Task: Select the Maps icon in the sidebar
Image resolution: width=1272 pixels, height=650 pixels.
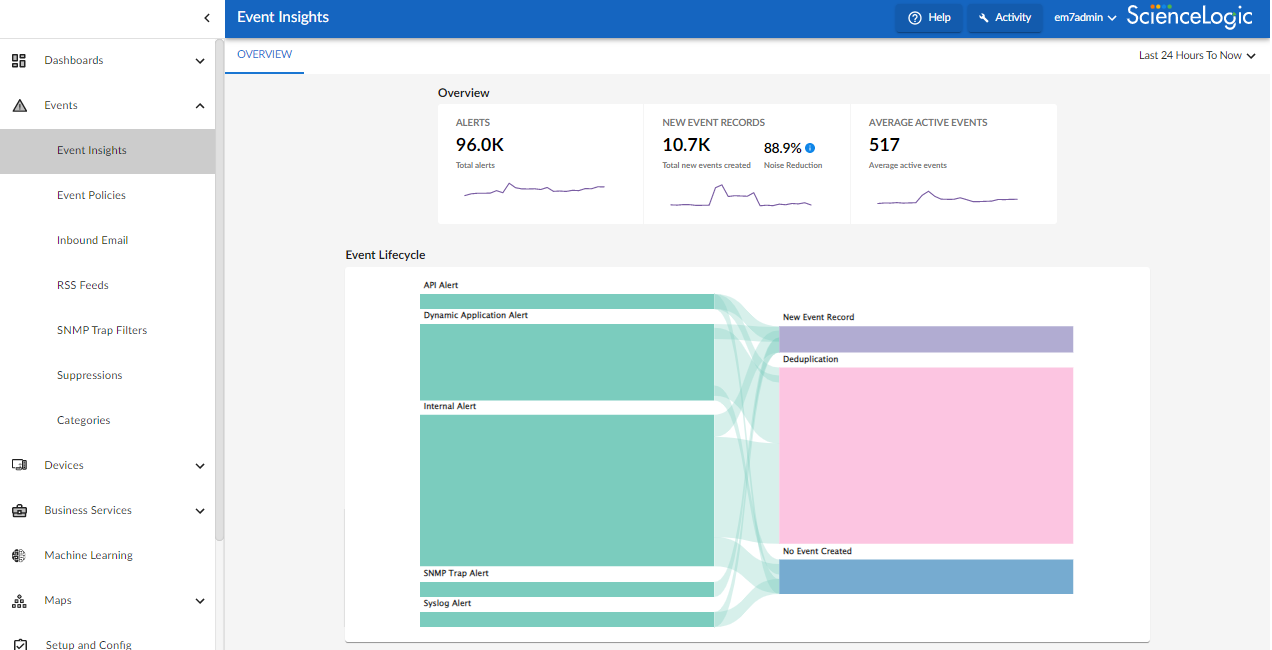Action: click(18, 600)
